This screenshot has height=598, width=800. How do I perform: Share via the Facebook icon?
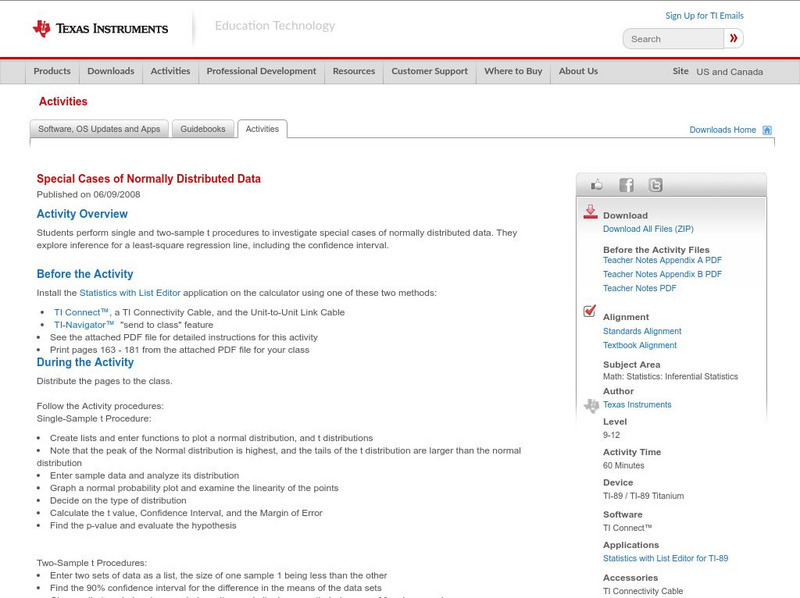click(x=626, y=185)
